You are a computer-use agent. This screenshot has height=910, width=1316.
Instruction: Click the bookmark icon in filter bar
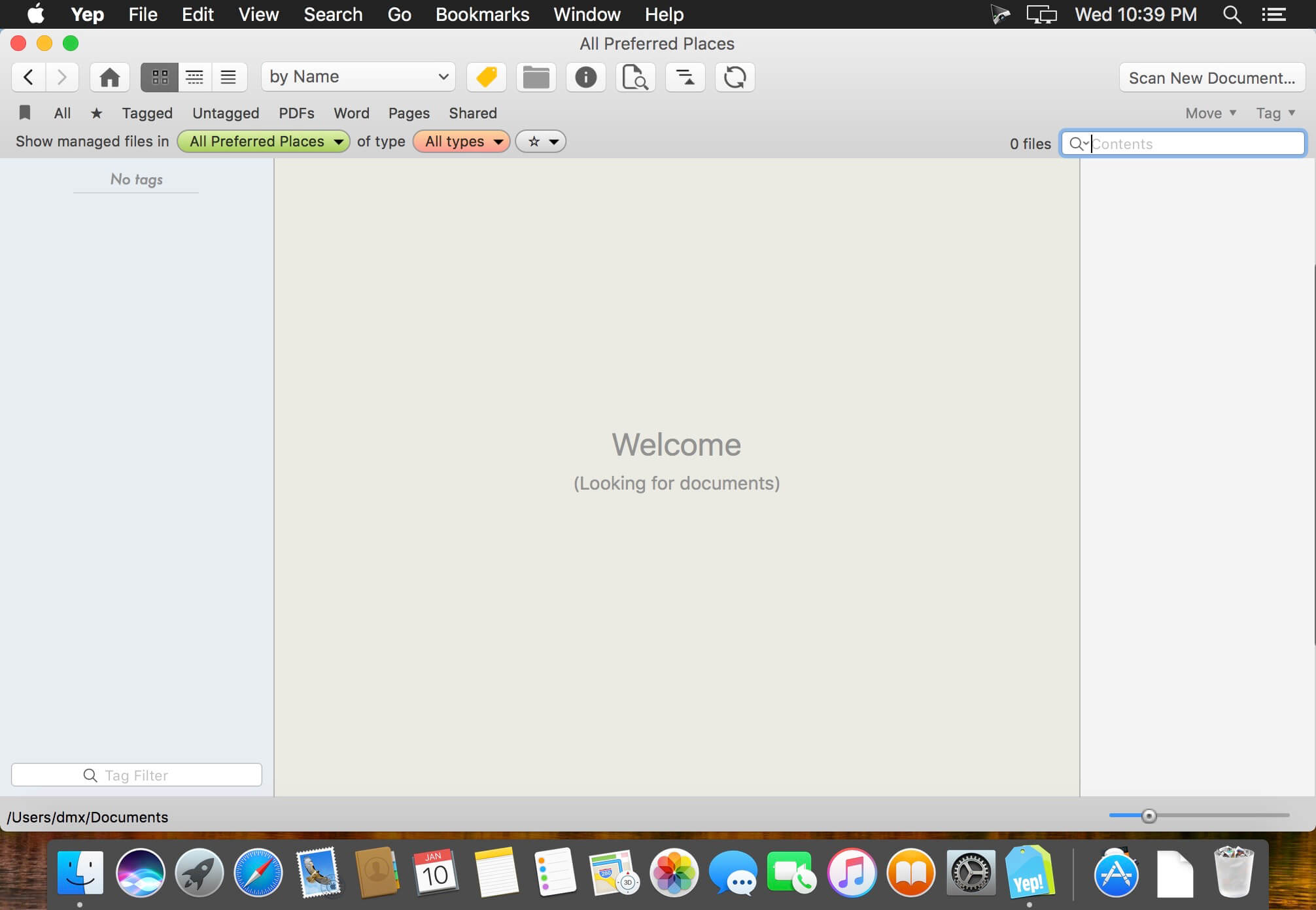(x=25, y=112)
